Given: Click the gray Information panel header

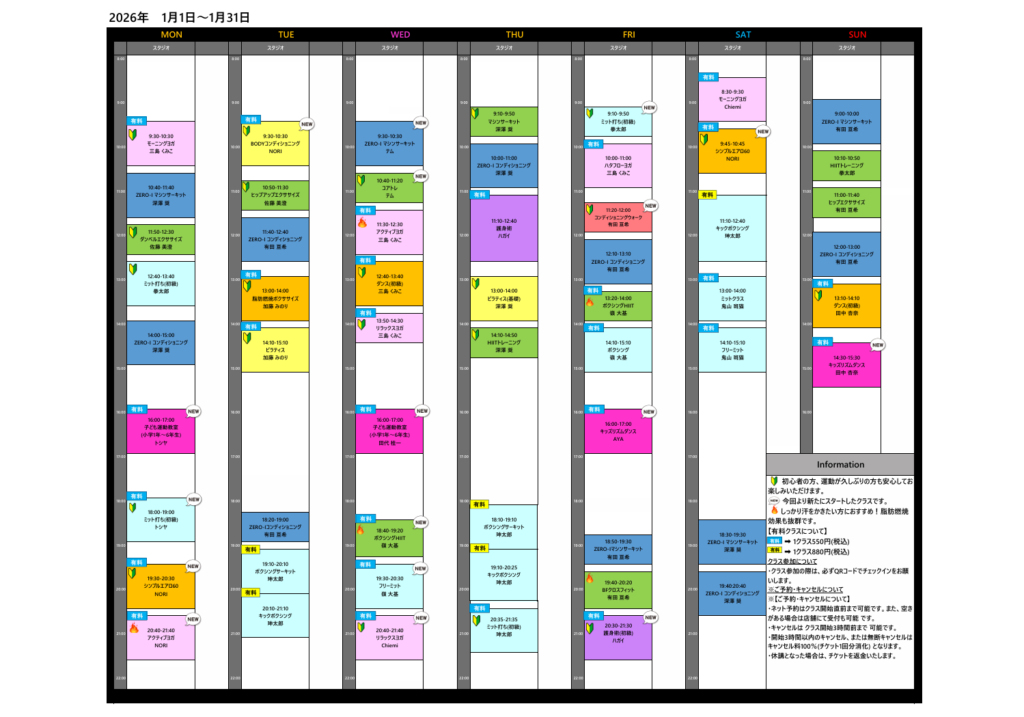Looking at the screenshot, I should [x=840, y=464].
